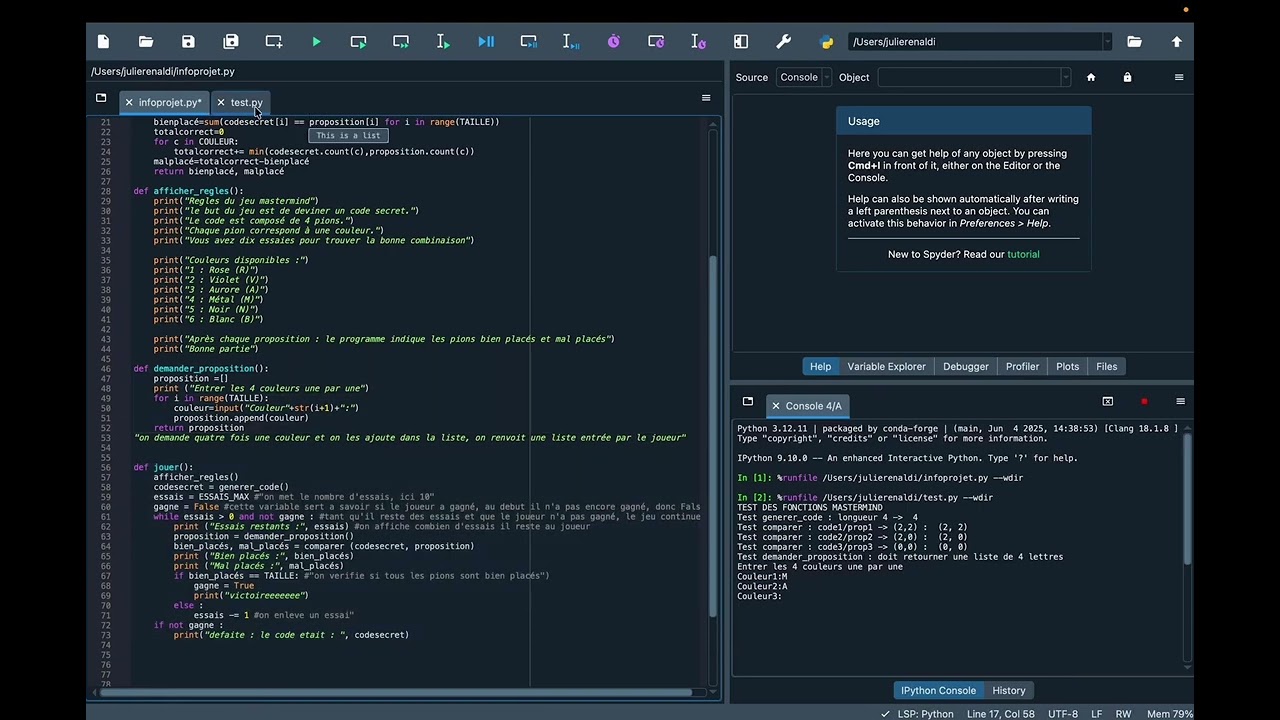Screen dimensions: 1280x720
Task: Close the infoprojet.py tab
Action: tap(129, 102)
